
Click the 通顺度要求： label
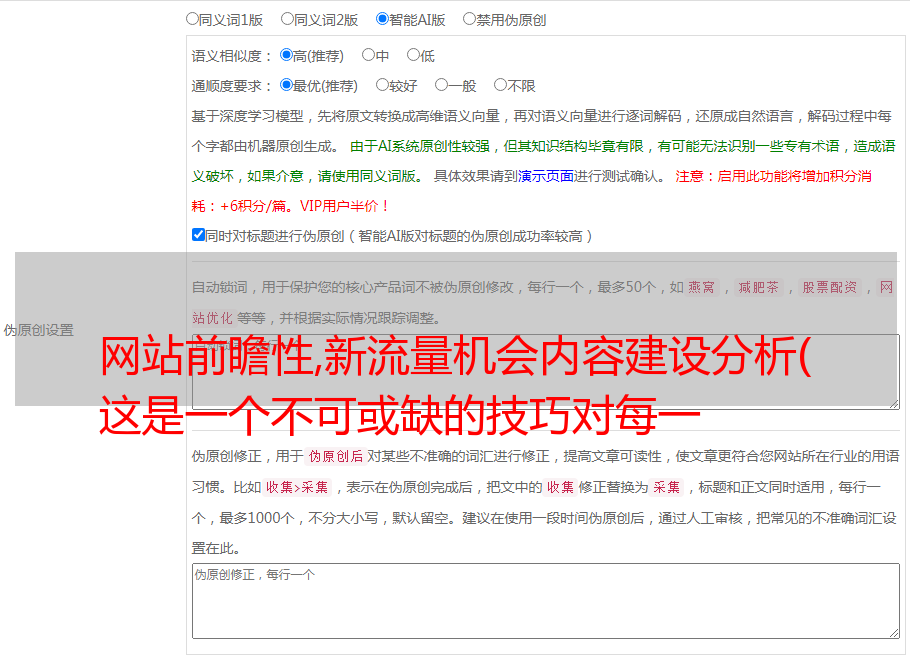[232, 86]
